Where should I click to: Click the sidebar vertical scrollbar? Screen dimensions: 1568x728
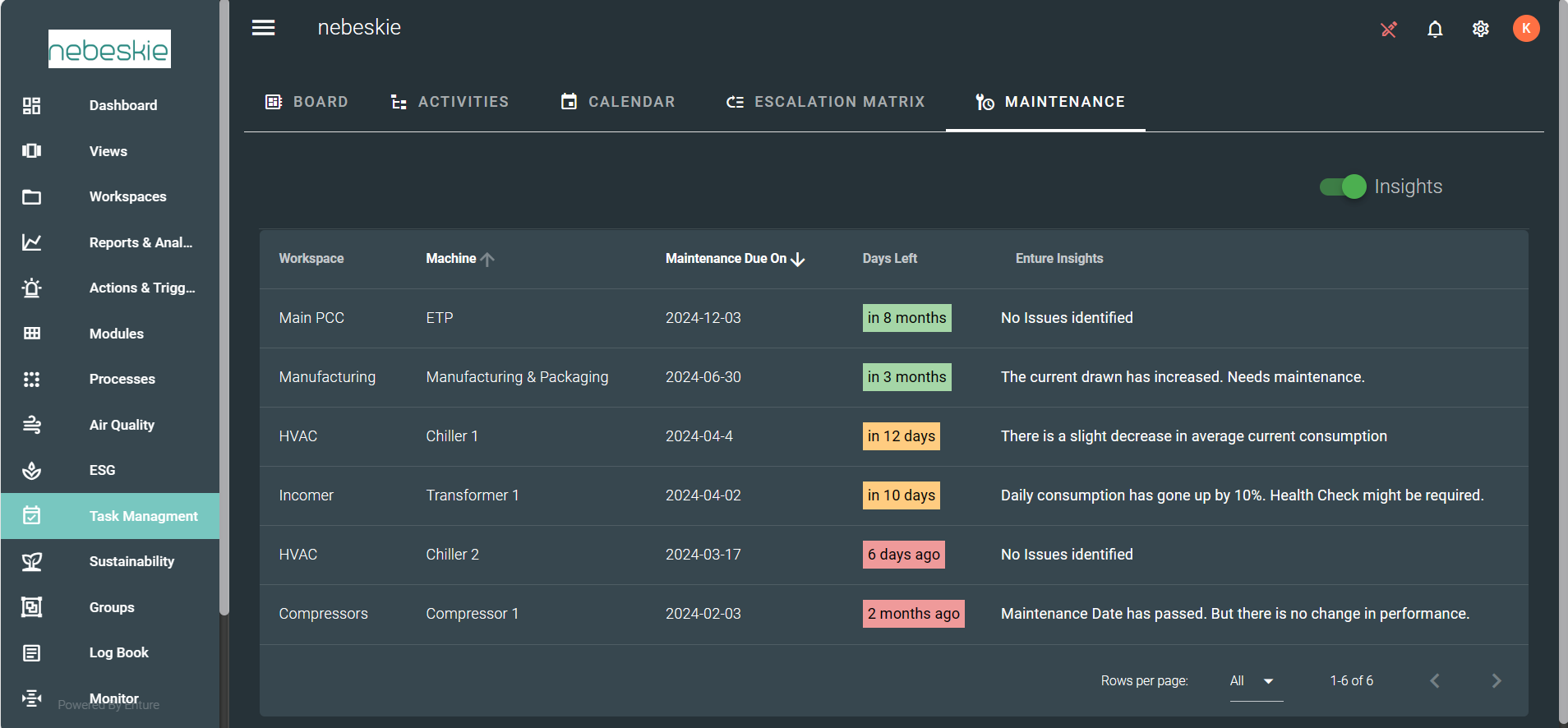point(224,329)
